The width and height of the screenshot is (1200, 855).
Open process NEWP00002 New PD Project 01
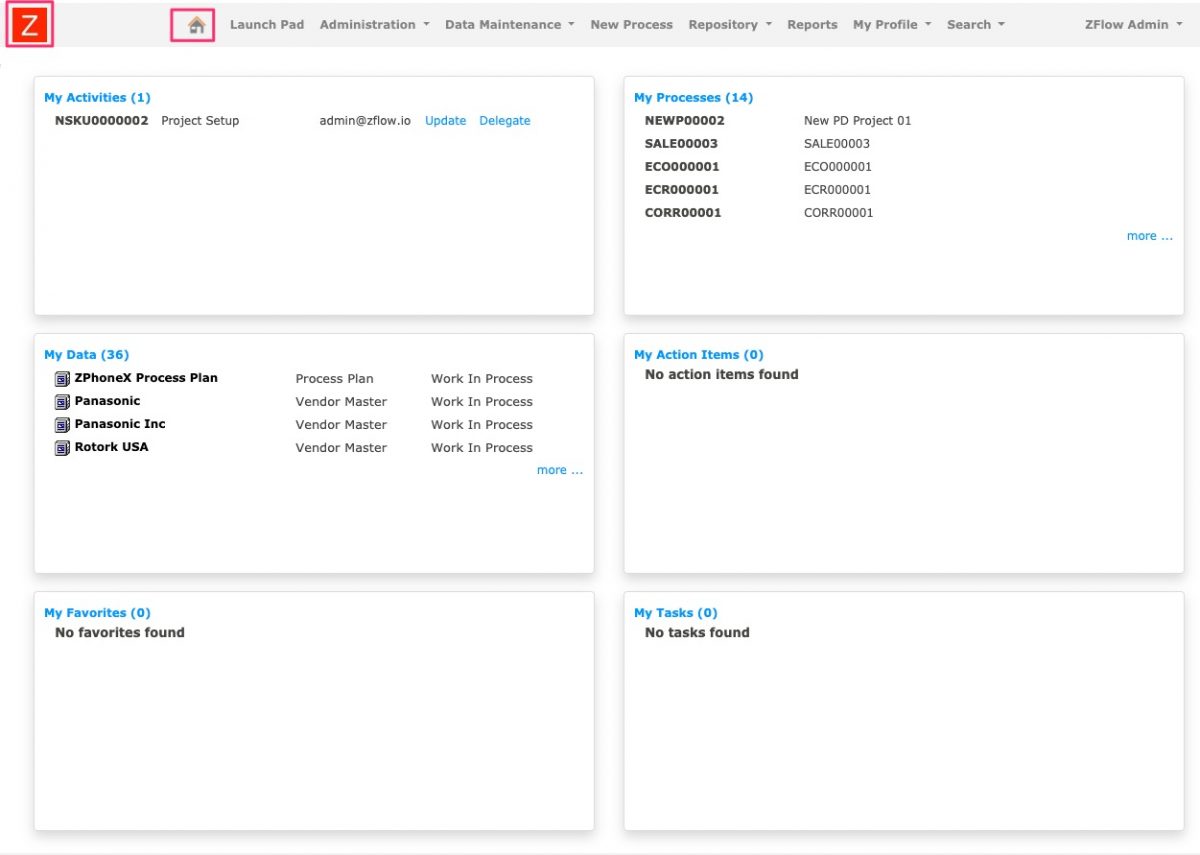coord(682,120)
